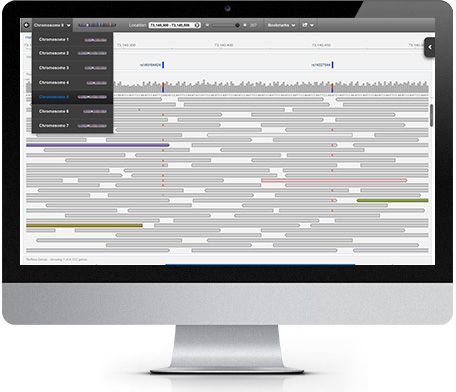Expand the side panel with arrow tab
Viewport: 456px width, 392px height.
[x=430, y=47]
